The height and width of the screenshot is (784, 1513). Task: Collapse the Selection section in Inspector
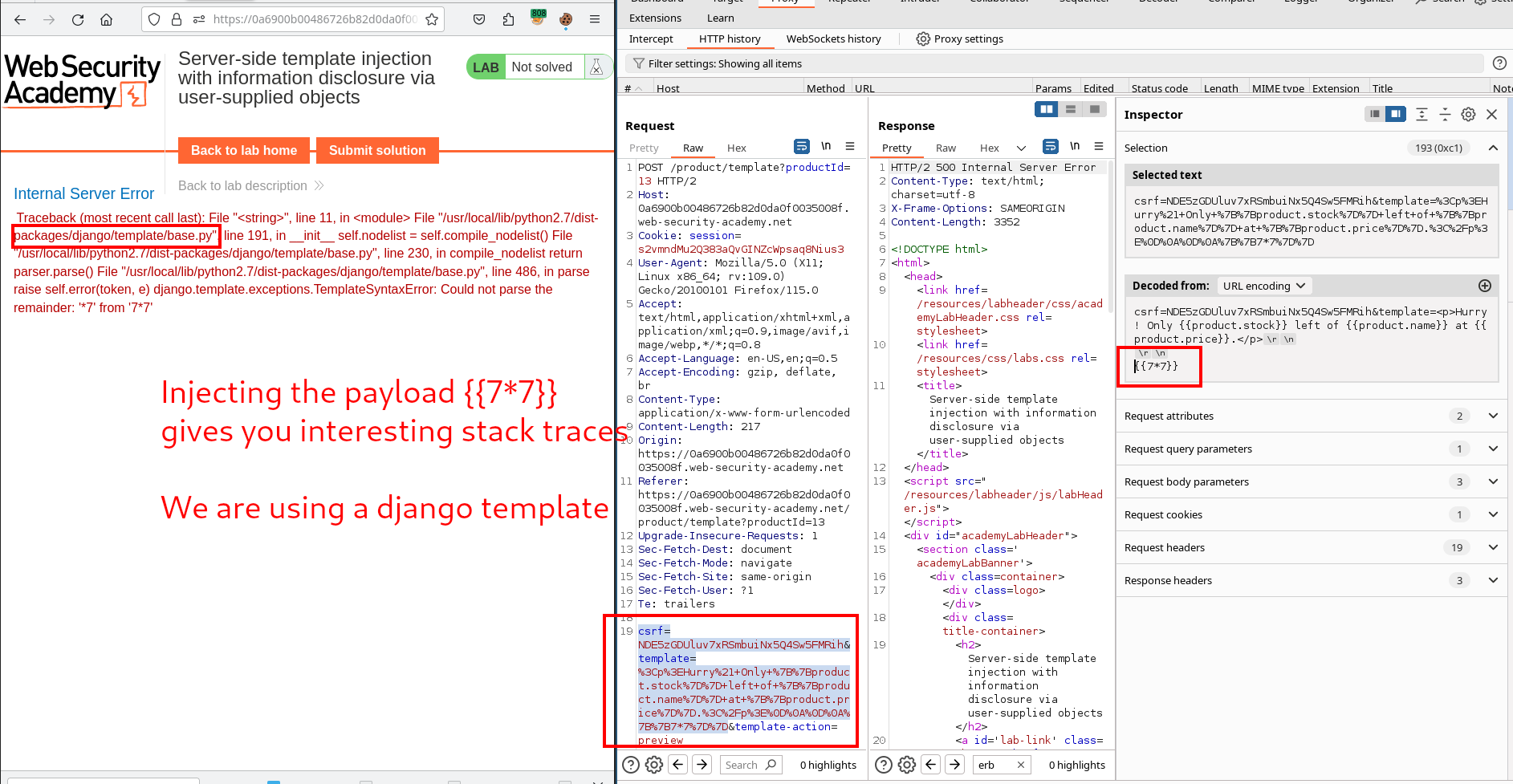1493,148
